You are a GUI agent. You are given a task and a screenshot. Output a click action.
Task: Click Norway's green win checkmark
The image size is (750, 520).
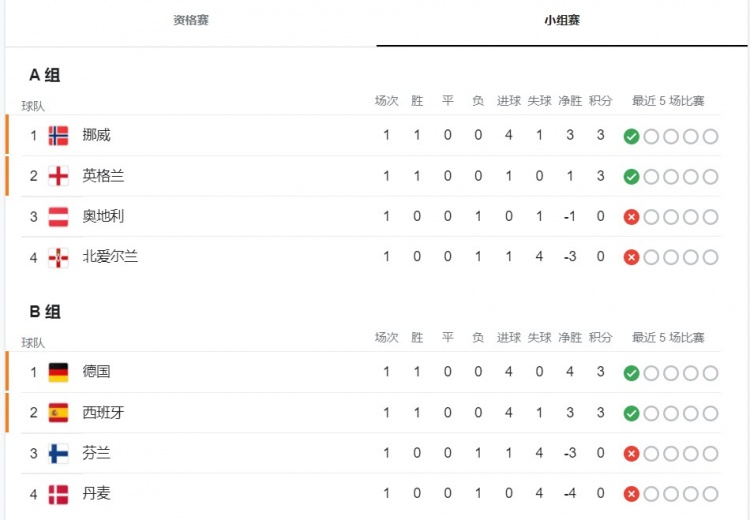click(631, 136)
